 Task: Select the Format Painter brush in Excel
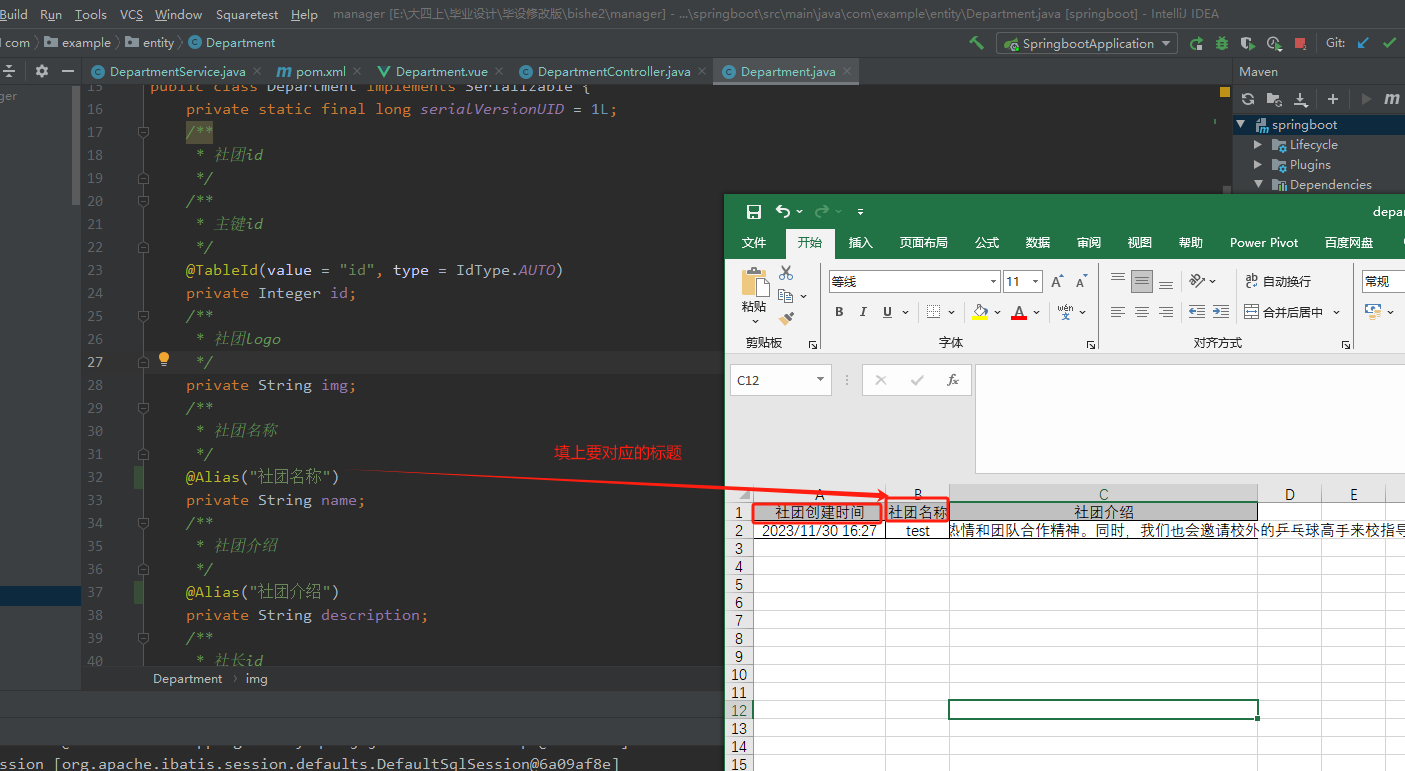tap(787, 318)
